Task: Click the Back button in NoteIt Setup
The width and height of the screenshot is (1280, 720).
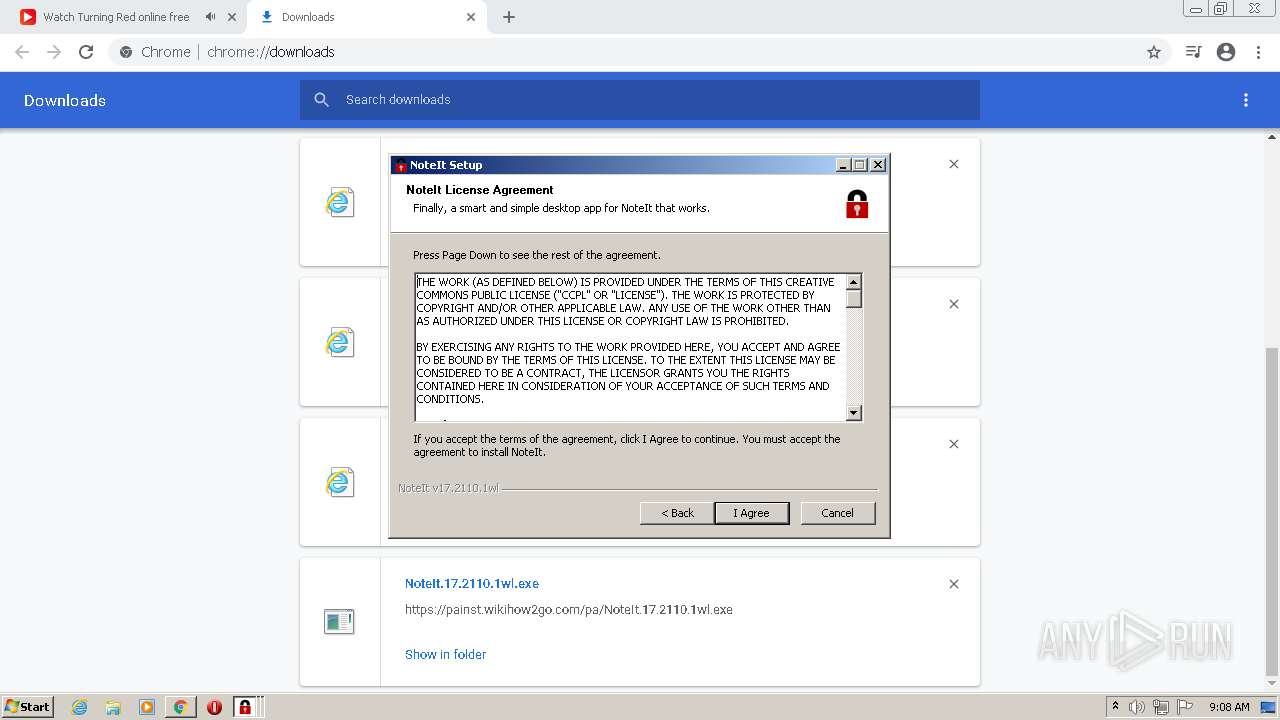Action: pos(677,513)
